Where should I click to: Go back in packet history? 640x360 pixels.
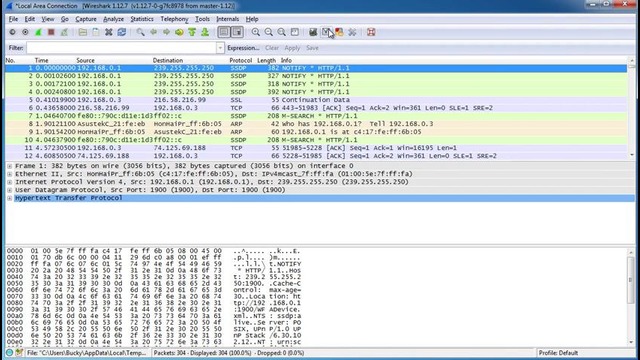click(153, 32)
